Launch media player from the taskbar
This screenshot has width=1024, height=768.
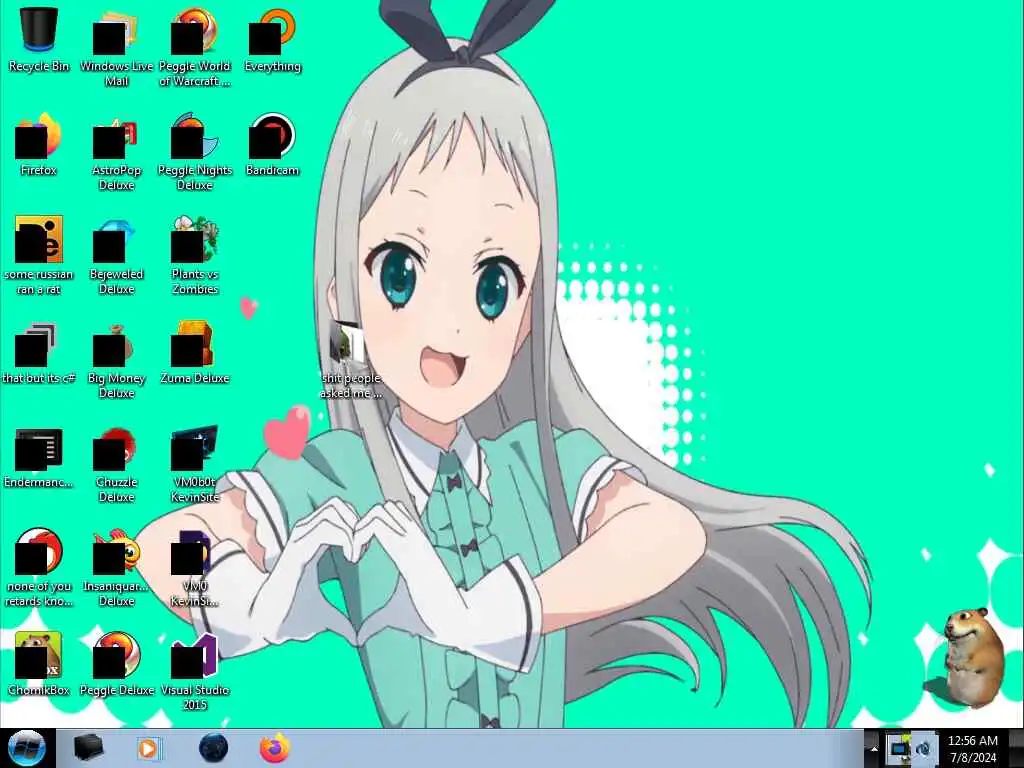click(150, 748)
